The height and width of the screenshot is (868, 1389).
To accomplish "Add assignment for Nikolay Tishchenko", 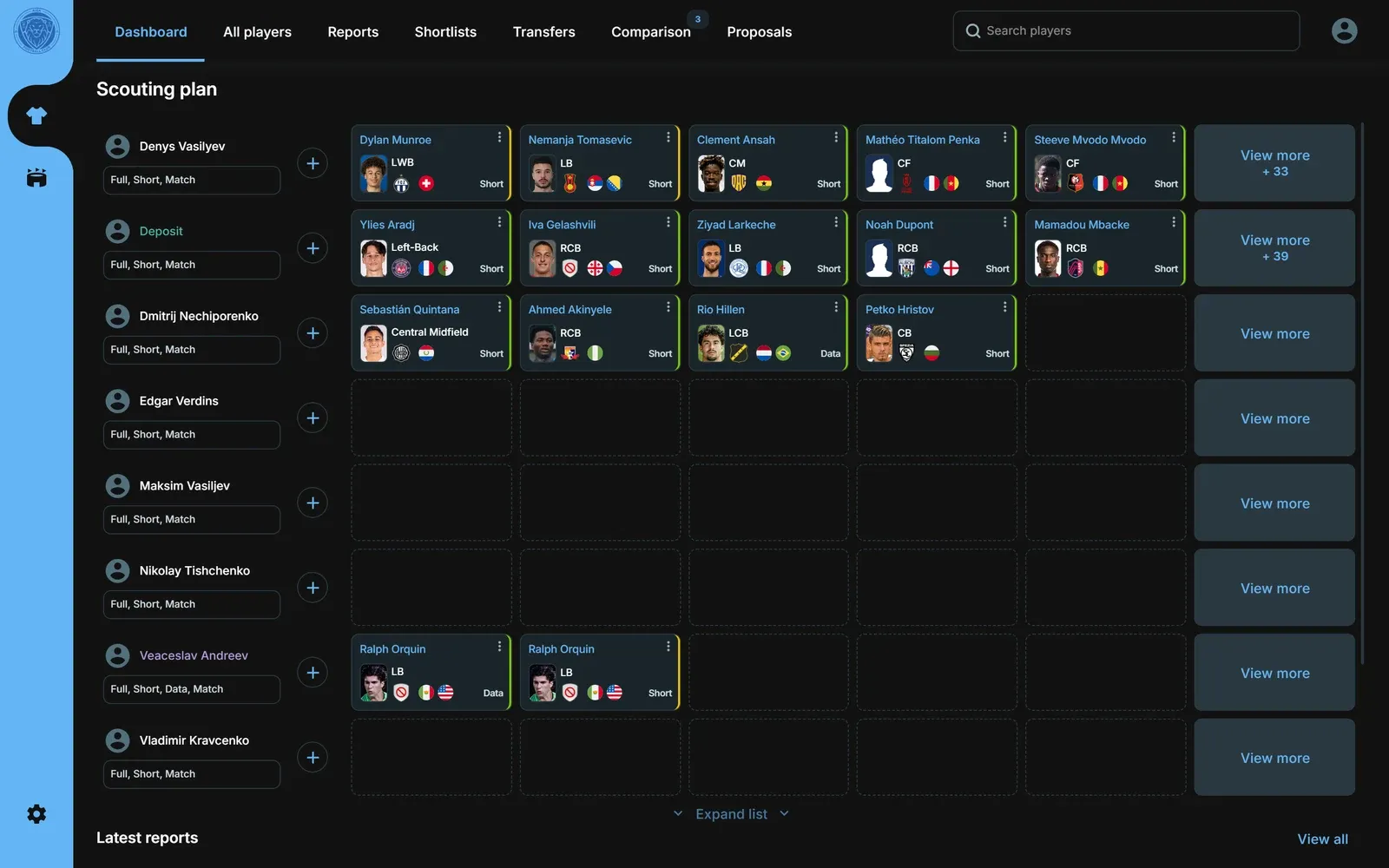I will click(313, 588).
